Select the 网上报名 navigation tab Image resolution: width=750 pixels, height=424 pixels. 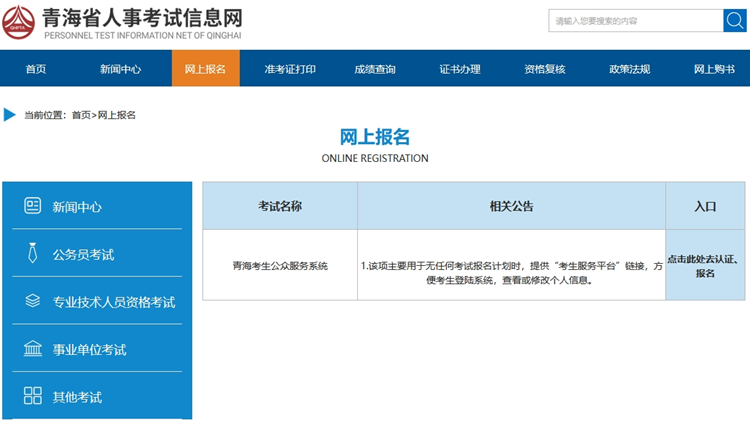point(205,69)
